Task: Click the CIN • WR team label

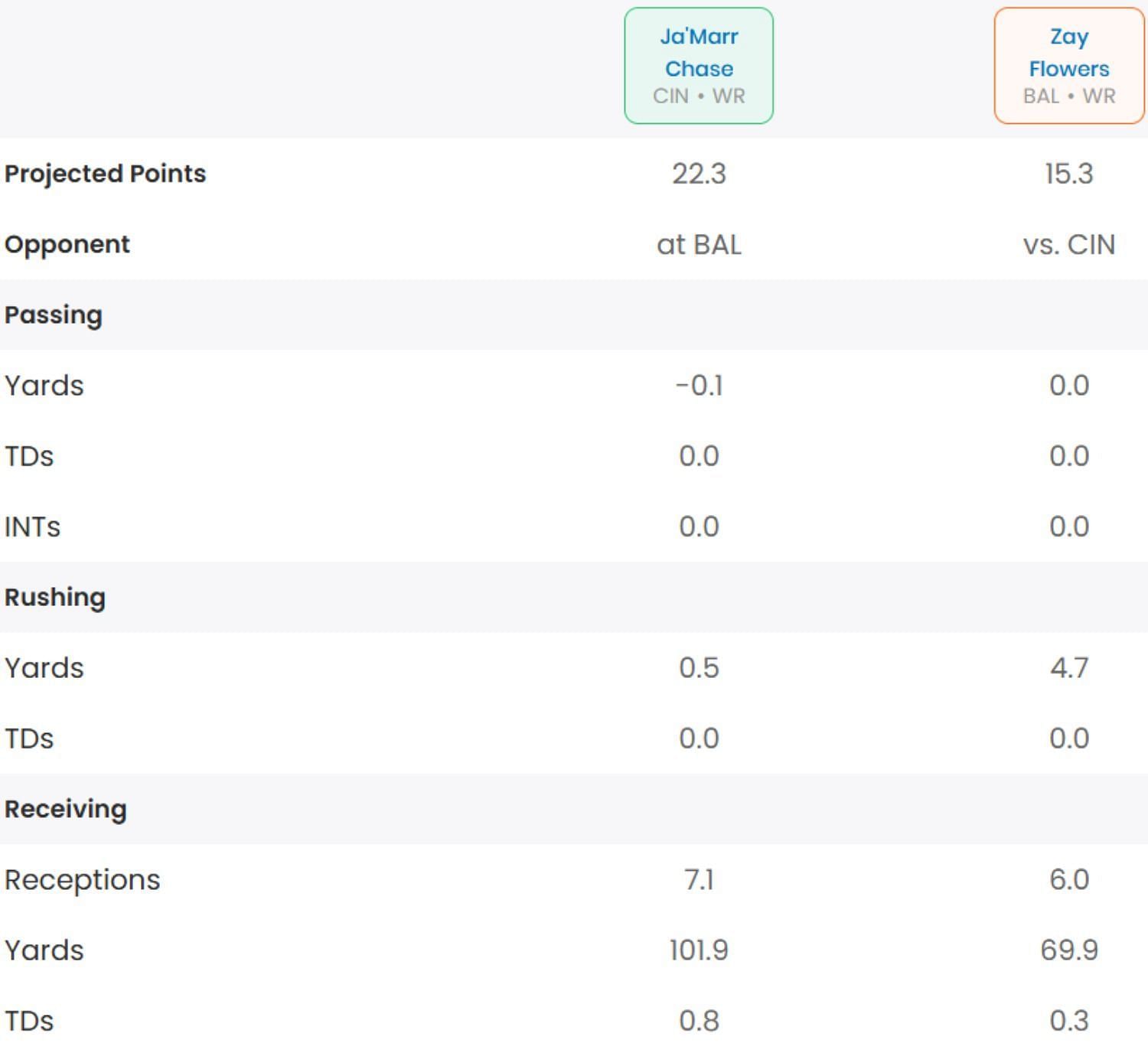Action: click(699, 96)
